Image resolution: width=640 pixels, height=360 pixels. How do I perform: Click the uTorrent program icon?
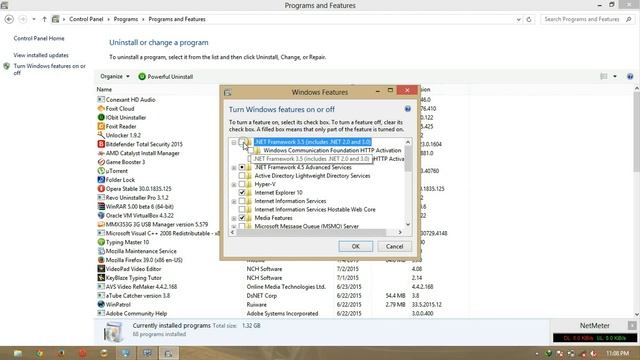pyautogui.click(x=101, y=171)
